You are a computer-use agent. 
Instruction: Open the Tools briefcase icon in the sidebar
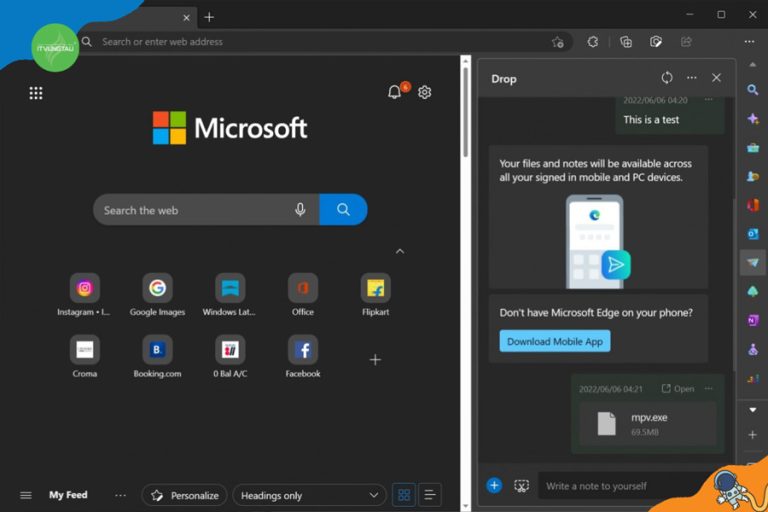(x=753, y=147)
